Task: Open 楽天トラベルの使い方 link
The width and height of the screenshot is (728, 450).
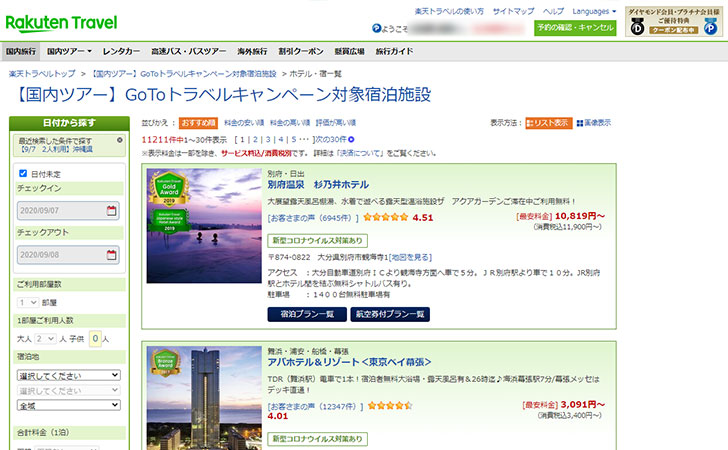Action: [x=449, y=11]
